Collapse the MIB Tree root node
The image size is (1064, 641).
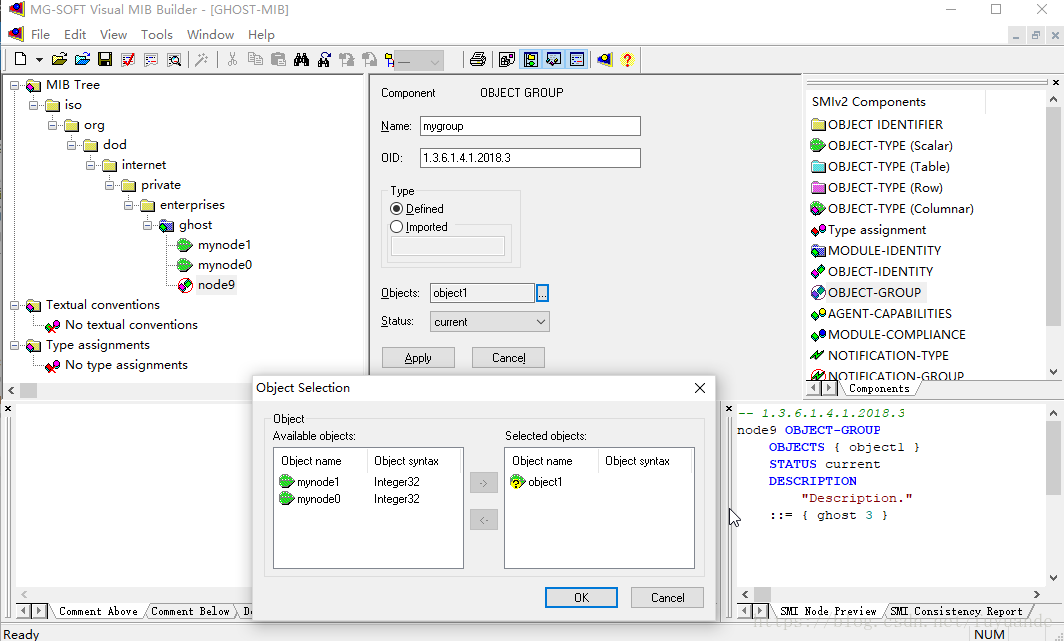pyautogui.click(x=14, y=85)
